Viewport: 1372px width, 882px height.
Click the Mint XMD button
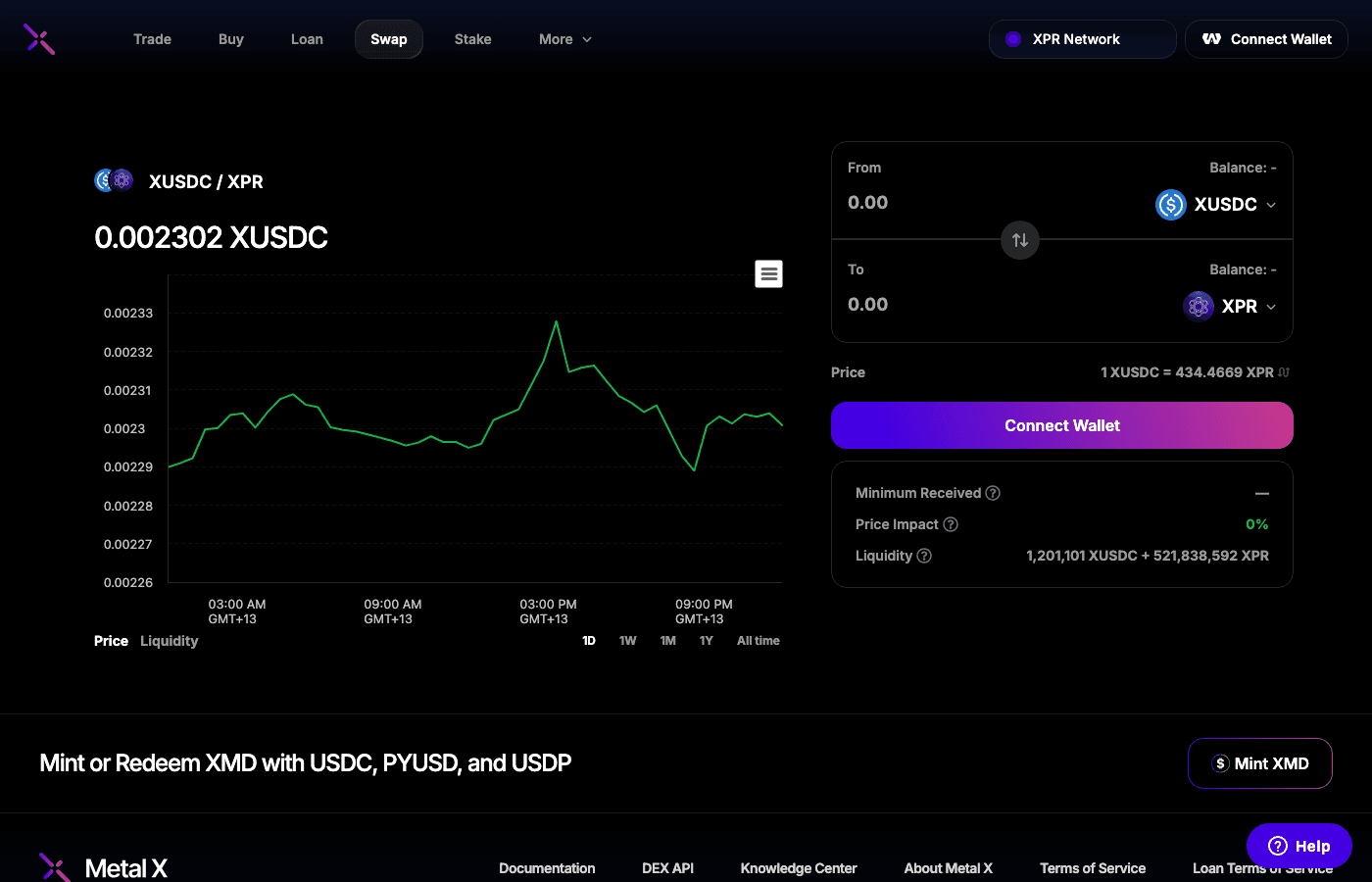point(1259,763)
